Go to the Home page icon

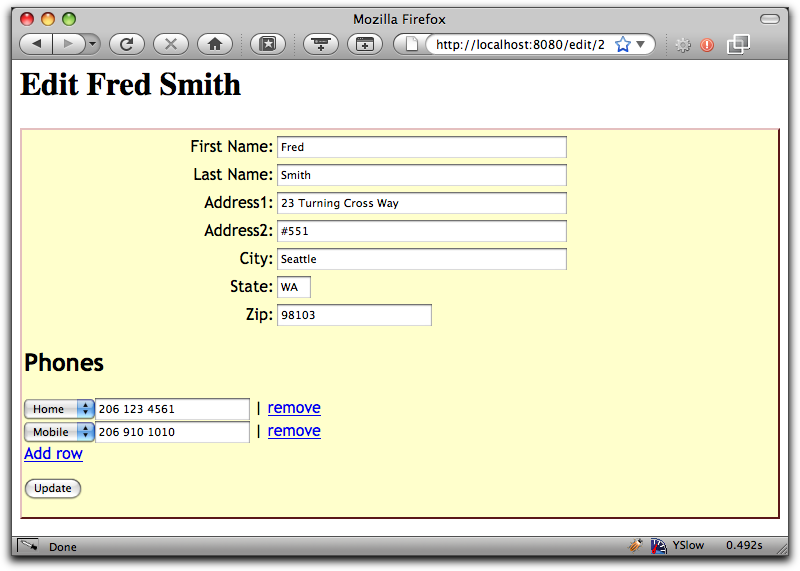coord(215,44)
